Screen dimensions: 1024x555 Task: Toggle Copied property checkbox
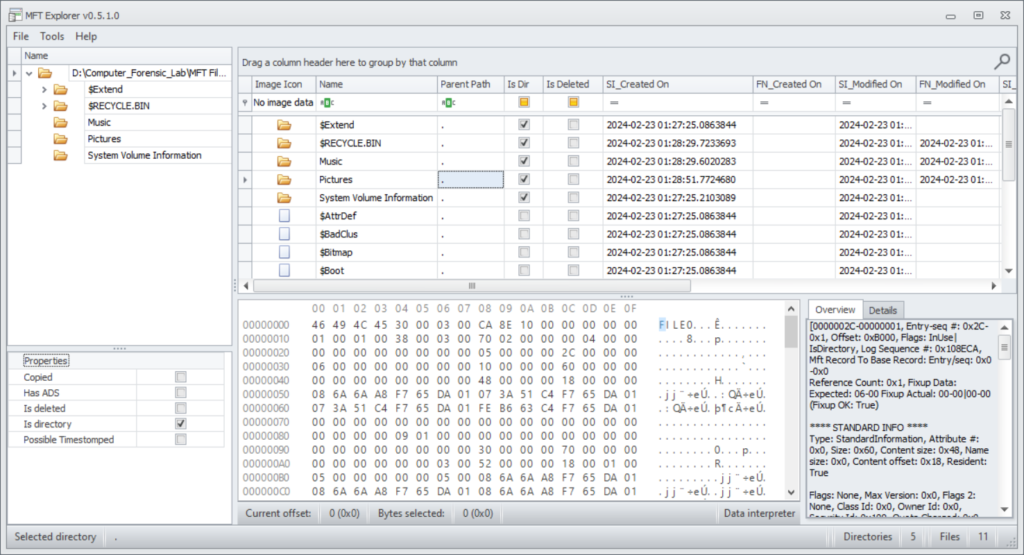click(x=181, y=377)
